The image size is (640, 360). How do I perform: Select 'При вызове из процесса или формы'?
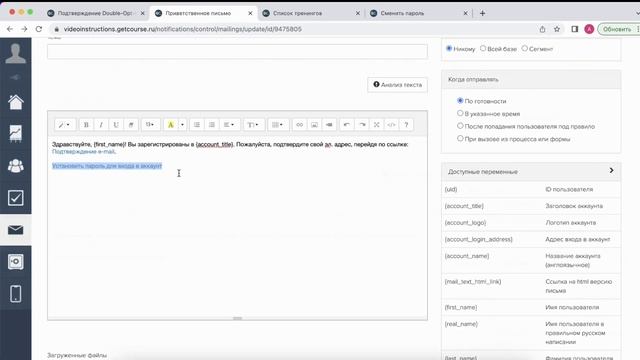click(x=460, y=138)
